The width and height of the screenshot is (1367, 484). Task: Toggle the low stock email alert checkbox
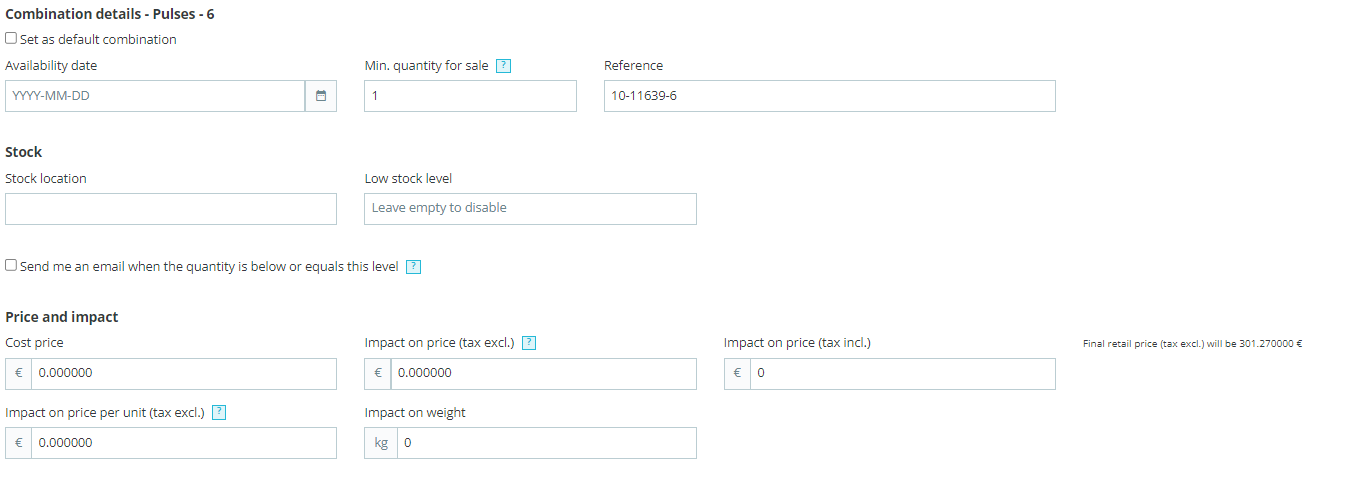[11, 266]
